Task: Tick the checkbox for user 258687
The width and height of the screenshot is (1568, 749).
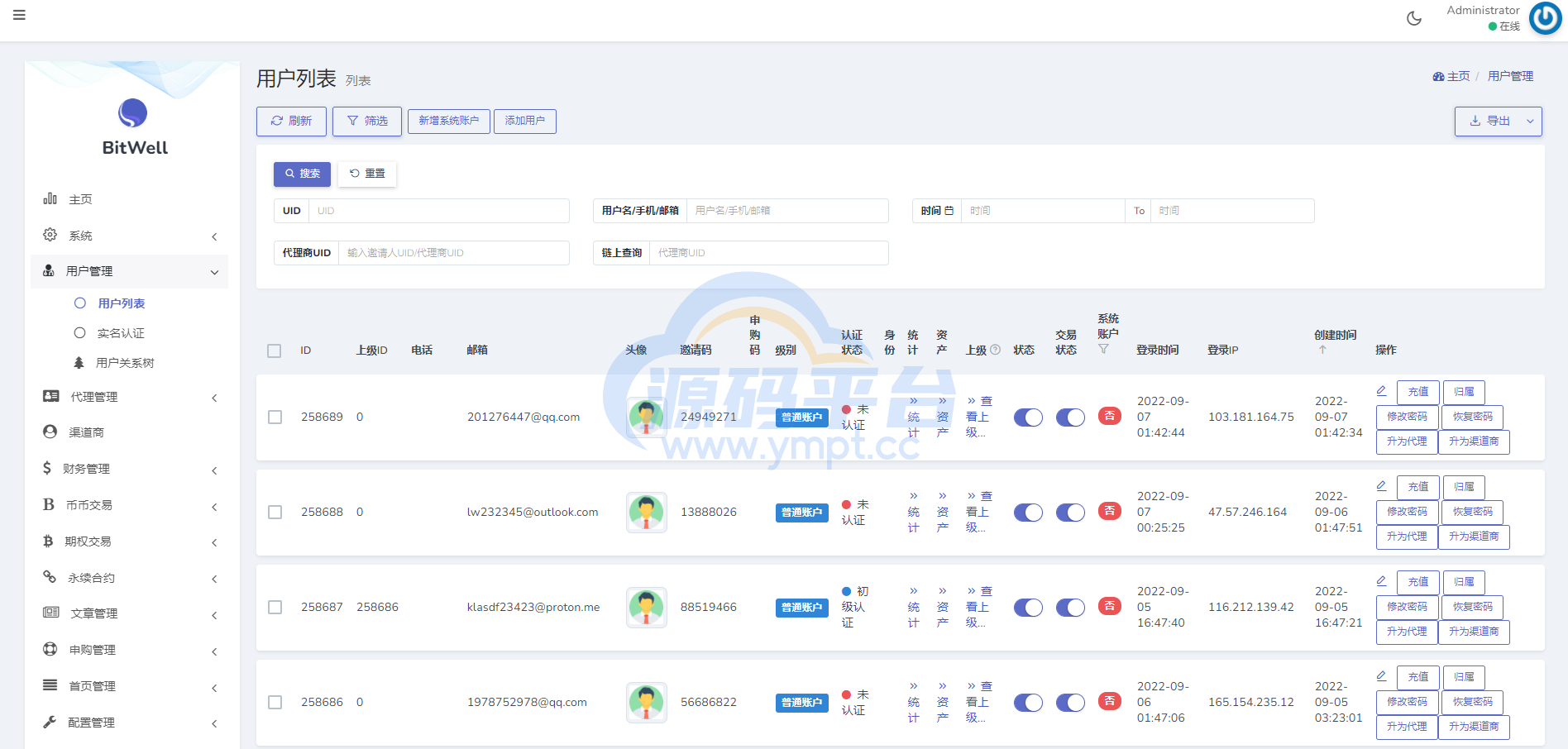Action: 275,608
